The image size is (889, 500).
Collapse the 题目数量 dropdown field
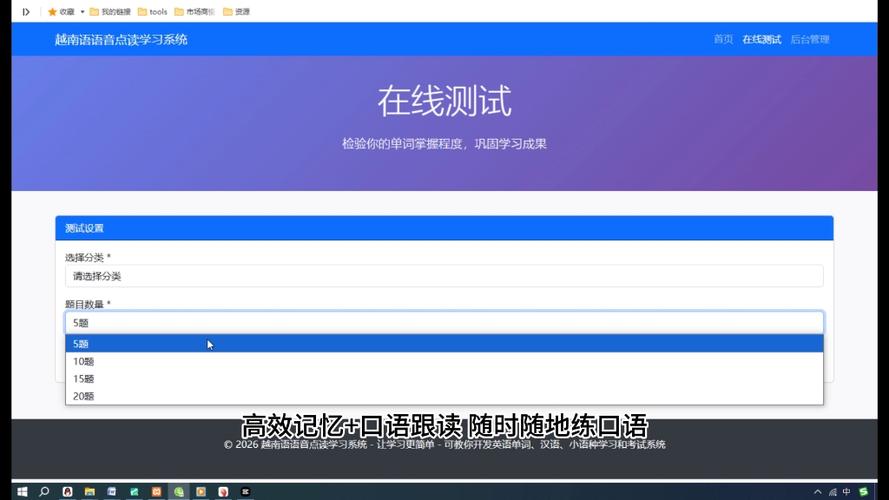click(444, 323)
